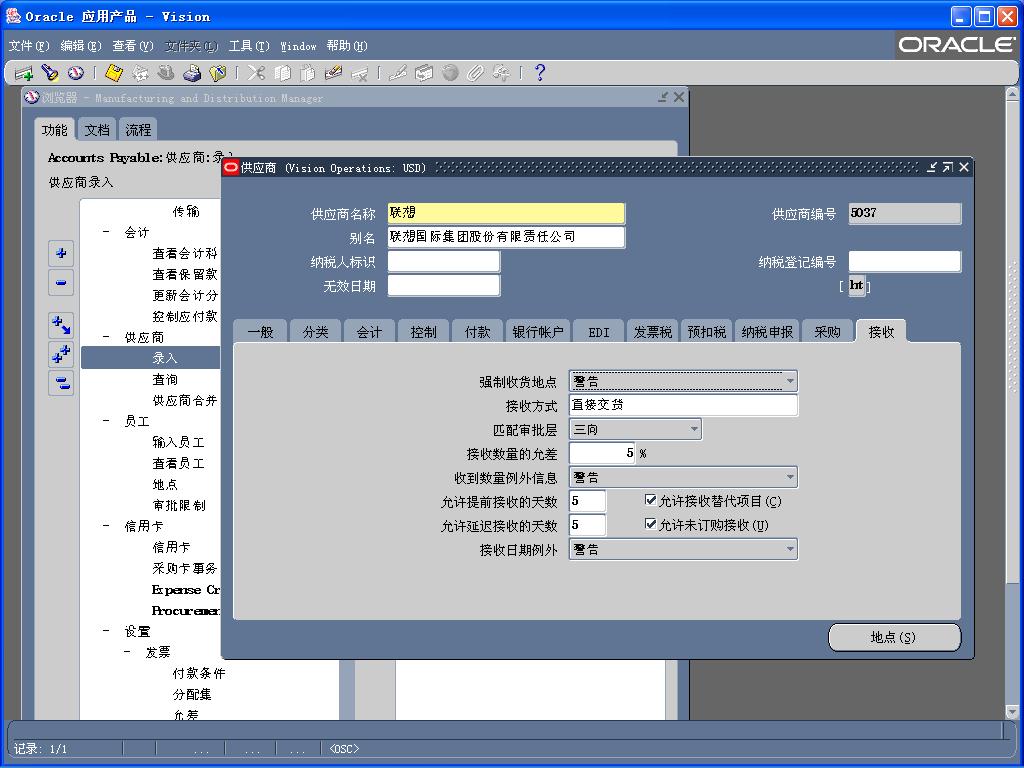Collapse the 员工 tree node
The width and height of the screenshot is (1024, 768).
tap(106, 421)
